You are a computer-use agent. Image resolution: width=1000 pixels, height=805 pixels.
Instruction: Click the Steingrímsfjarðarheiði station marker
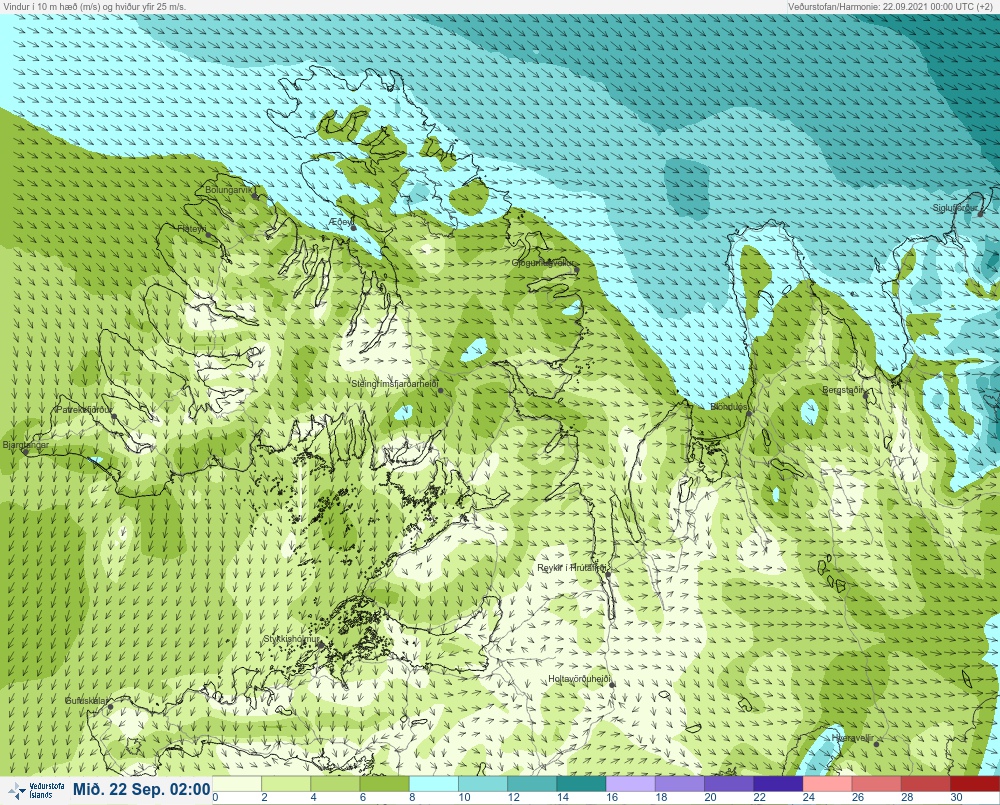pos(440,390)
